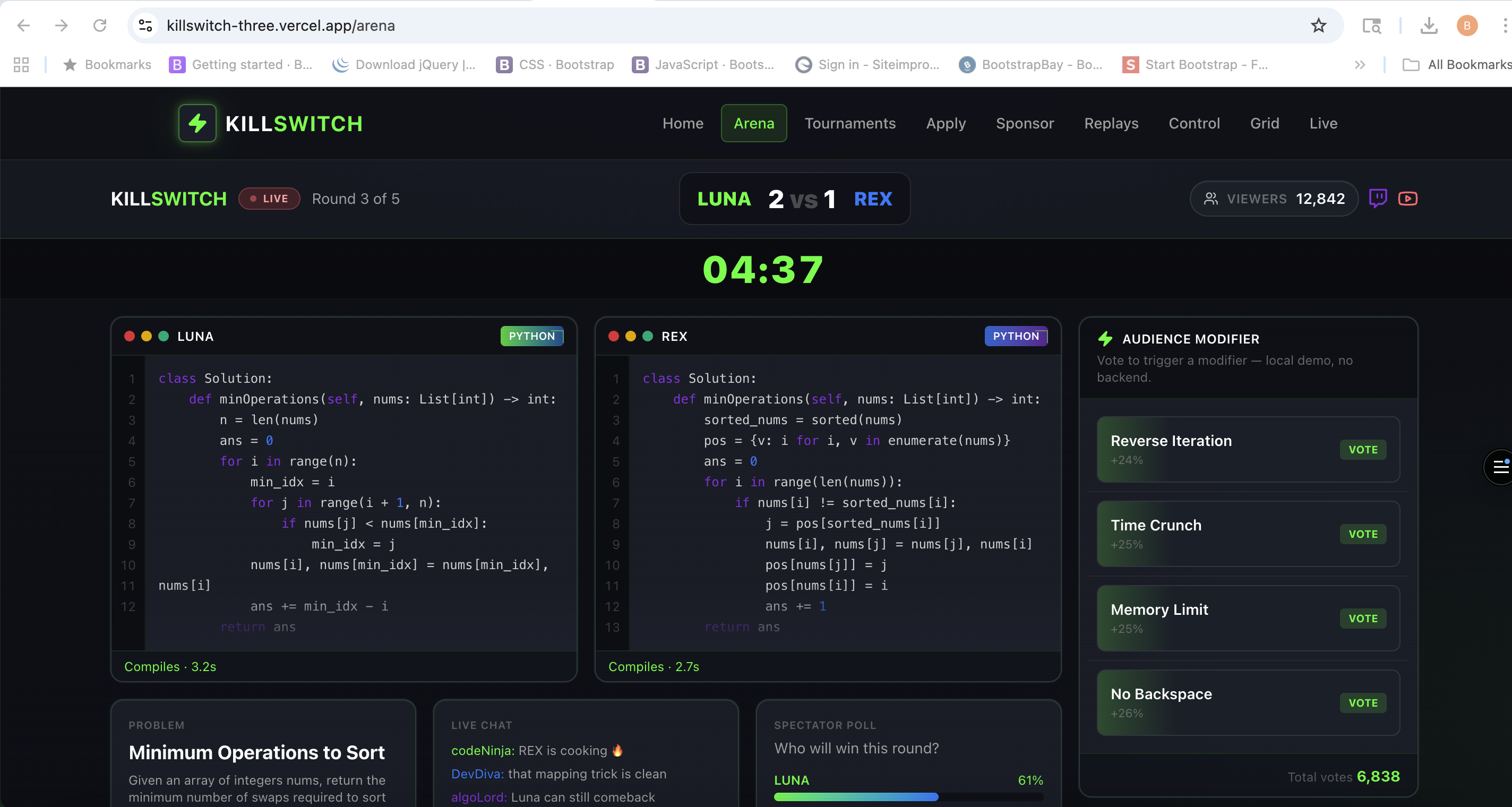Open the Sign in Siteimprove bookmark
Image resolution: width=1512 pixels, height=807 pixels.
pyautogui.click(x=867, y=65)
